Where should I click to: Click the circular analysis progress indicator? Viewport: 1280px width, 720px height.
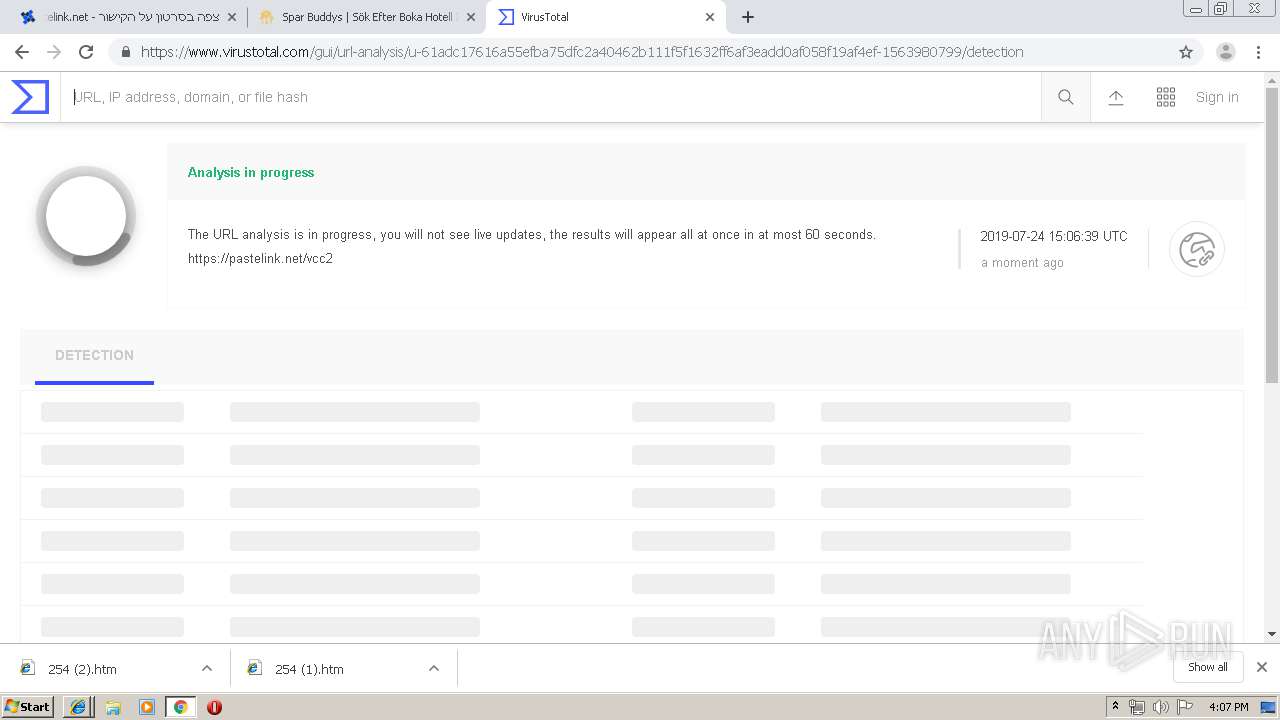pyautogui.click(x=86, y=216)
